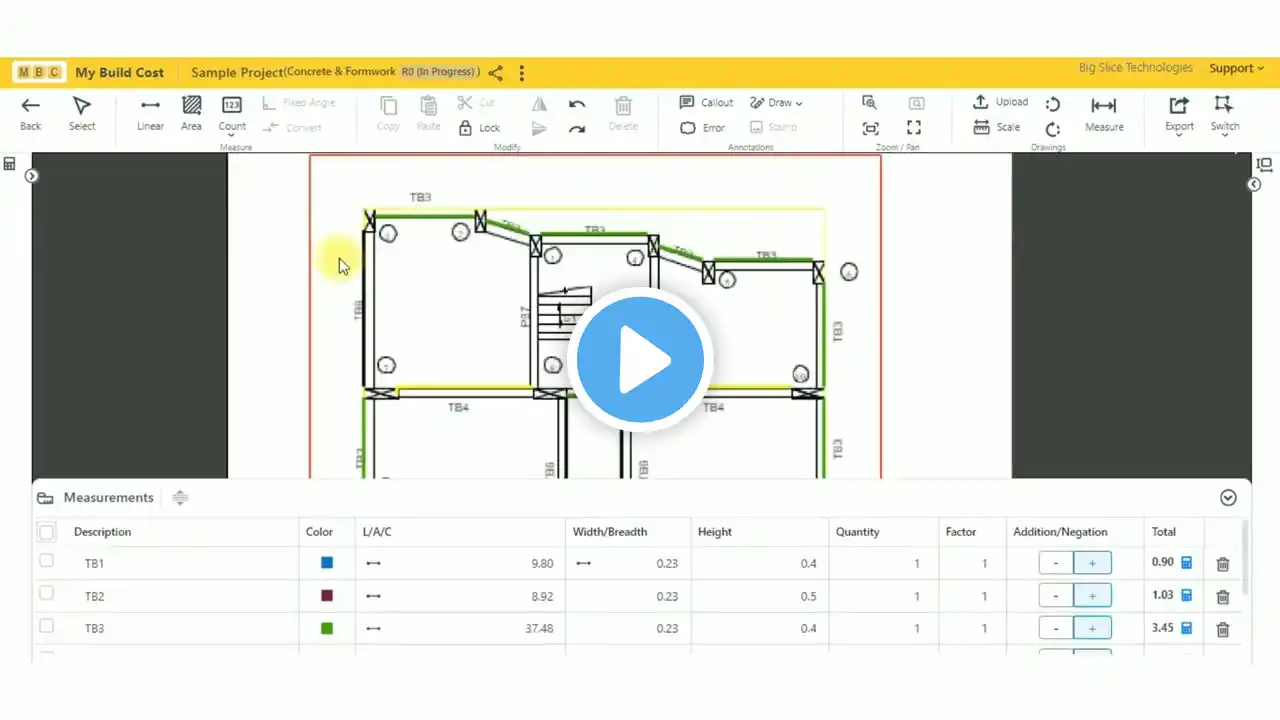Open the Measure drawings tool
This screenshot has height=720, width=1280.
(x=1104, y=113)
